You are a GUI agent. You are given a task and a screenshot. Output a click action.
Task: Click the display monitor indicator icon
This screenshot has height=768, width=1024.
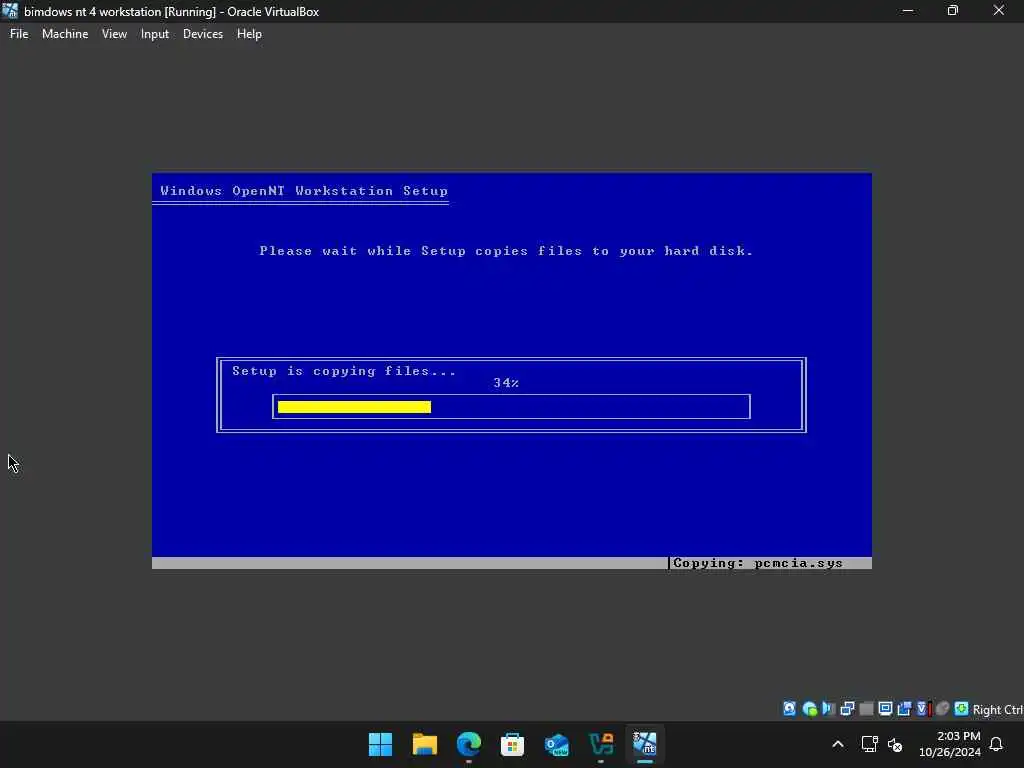[886, 709]
